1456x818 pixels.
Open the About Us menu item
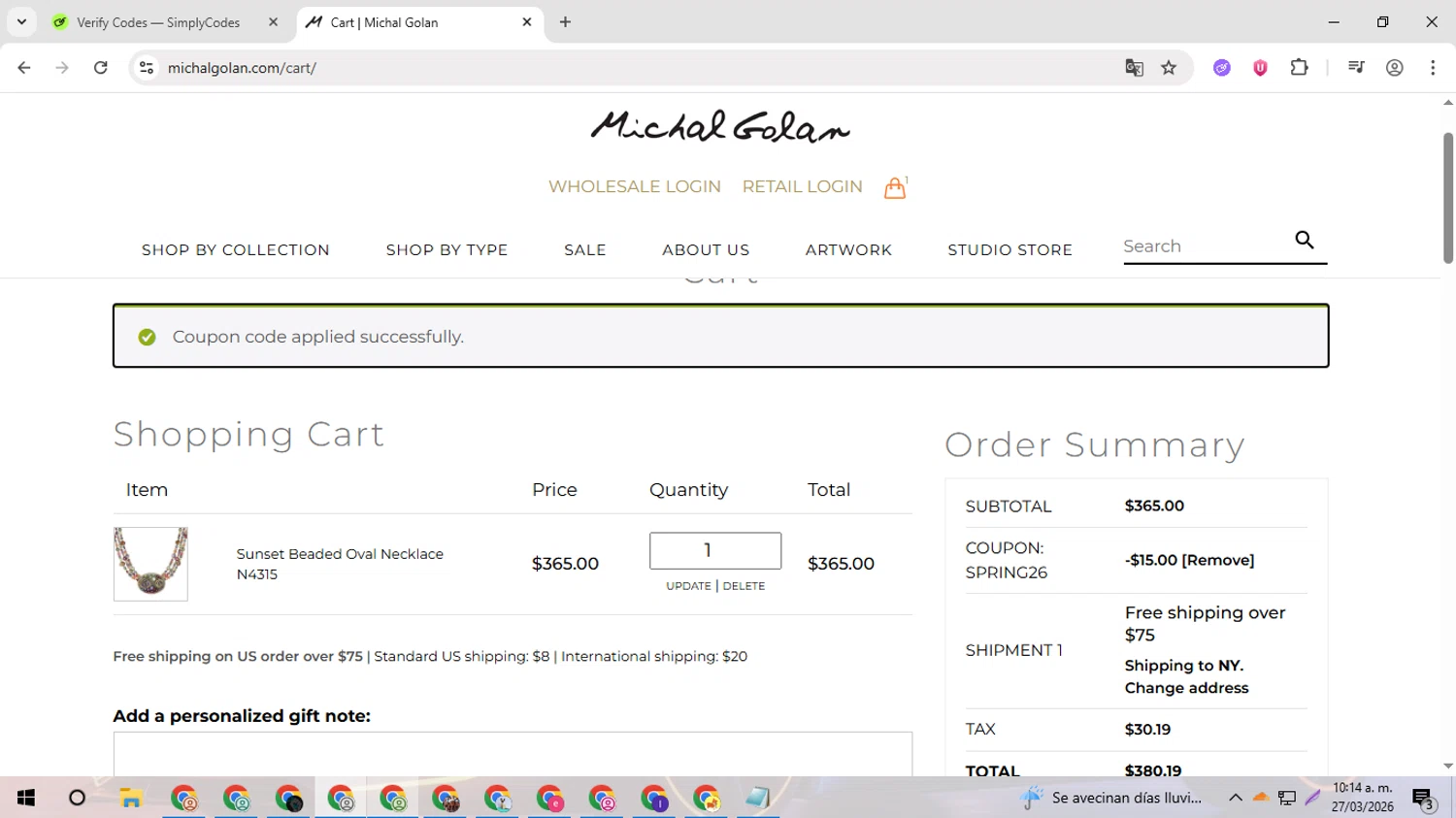pyautogui.click(x=706, y=250)
